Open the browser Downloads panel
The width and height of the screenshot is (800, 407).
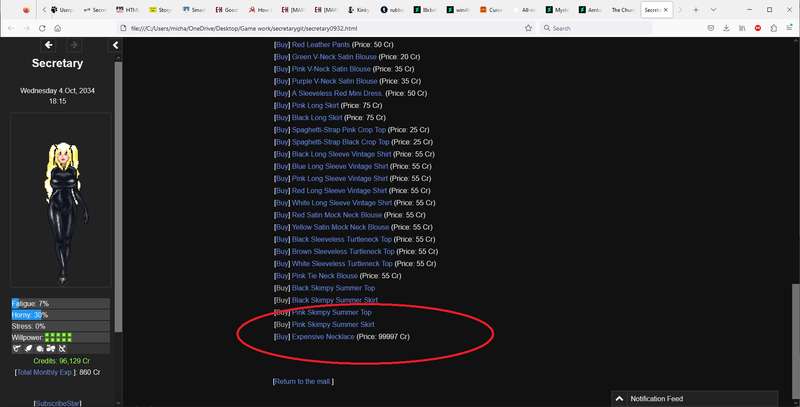[726, 29]
